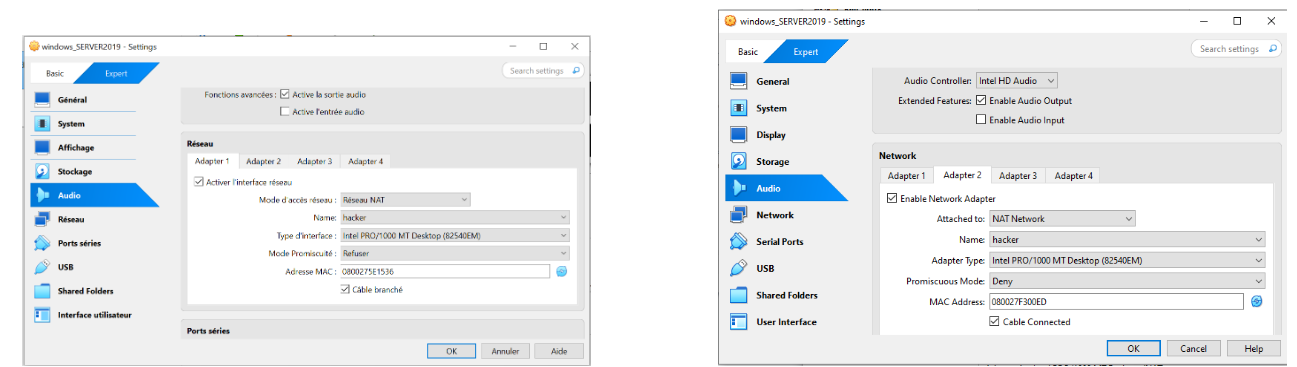Open General monitor icon in English window

739,82
